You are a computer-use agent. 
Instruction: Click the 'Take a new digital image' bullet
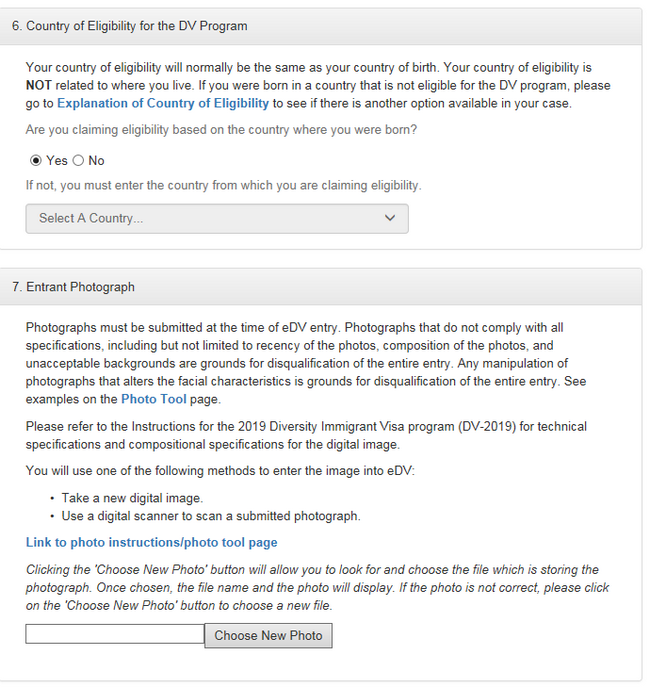(x=132, y=498)
